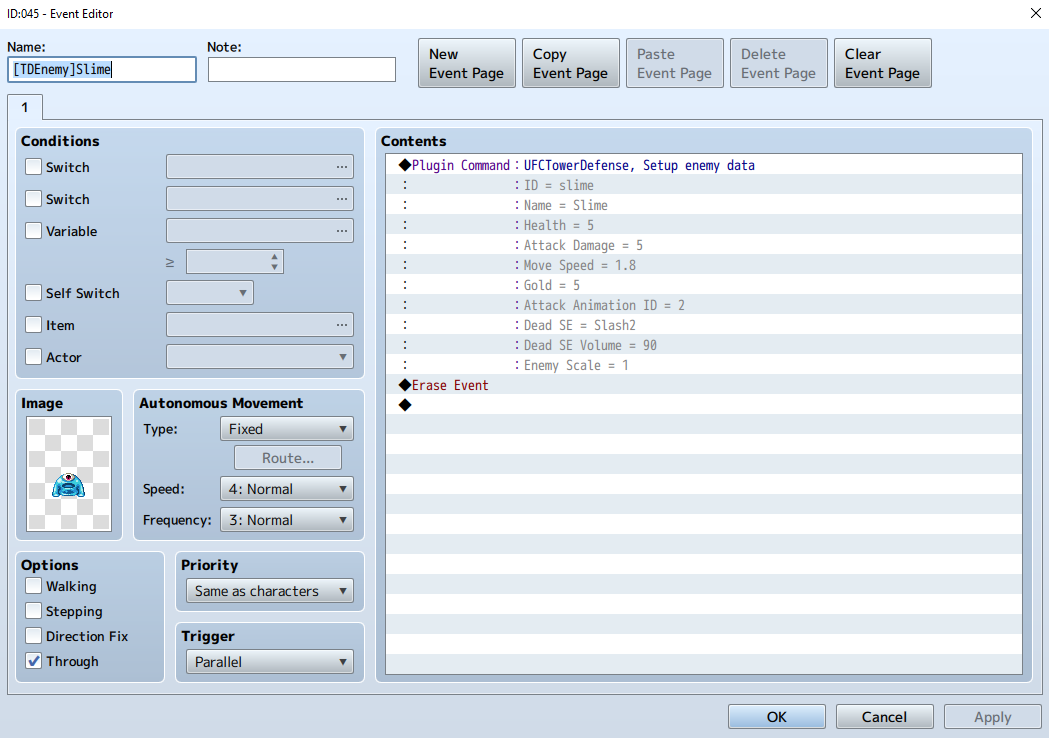Open the Autonomous Movement Type dropdown
Image resolution: width=1049 pixels, height=738 pixels.
click(286, 429)
